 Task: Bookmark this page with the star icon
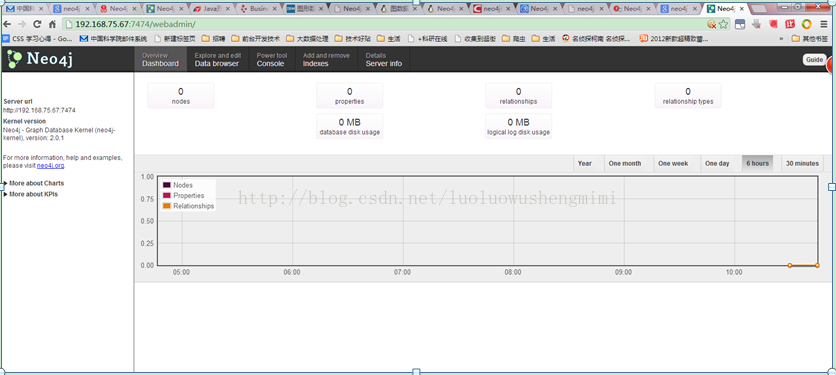coord(723,24)
